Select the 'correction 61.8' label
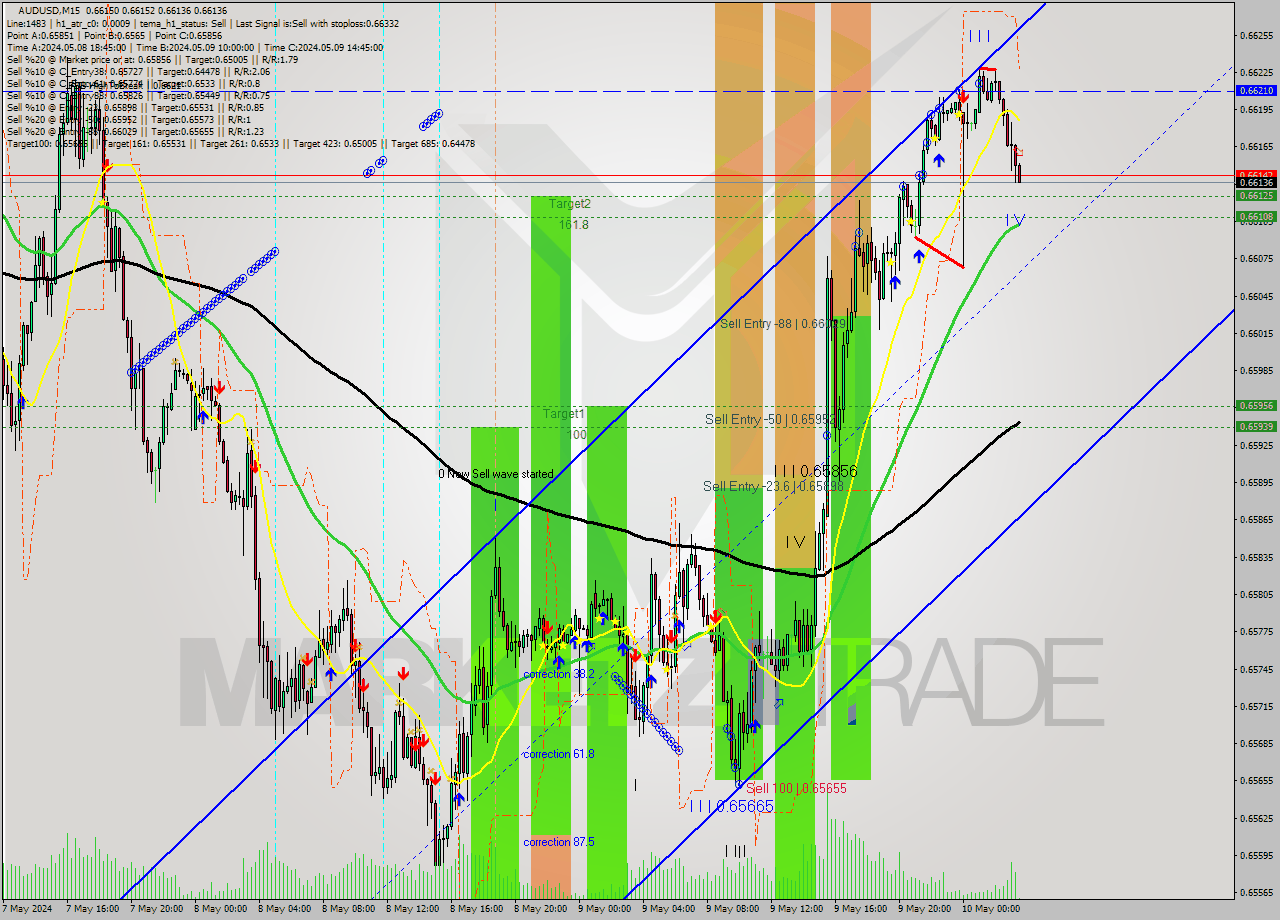 pos(558,754)
